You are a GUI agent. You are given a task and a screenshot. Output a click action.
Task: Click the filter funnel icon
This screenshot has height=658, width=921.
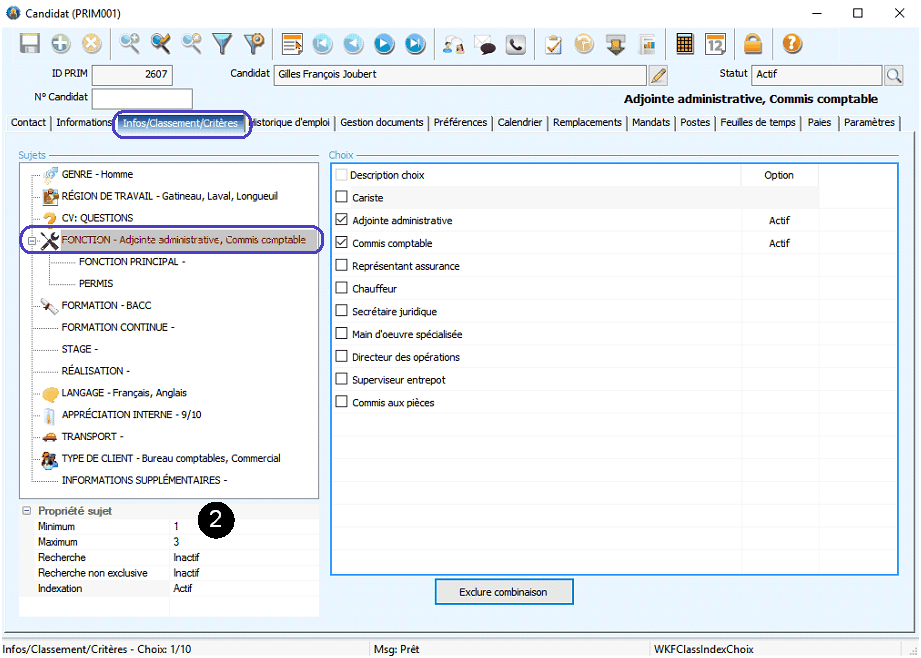[222, 44]
